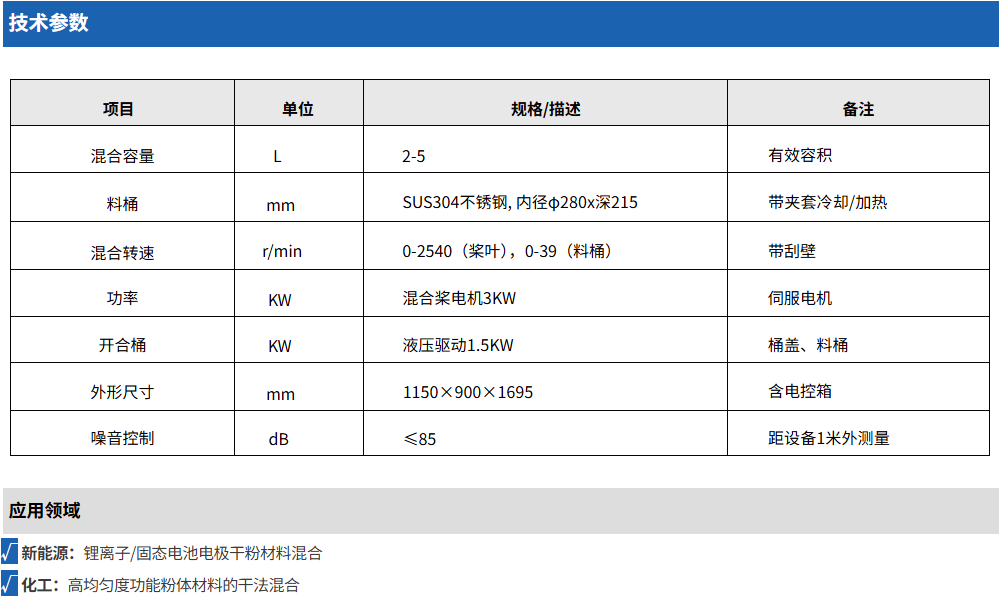This screenshot has height=601, width=1002.
Task: Click the 高均匀度功能粉体材料的干法混合 text
Action: point(183,585)
